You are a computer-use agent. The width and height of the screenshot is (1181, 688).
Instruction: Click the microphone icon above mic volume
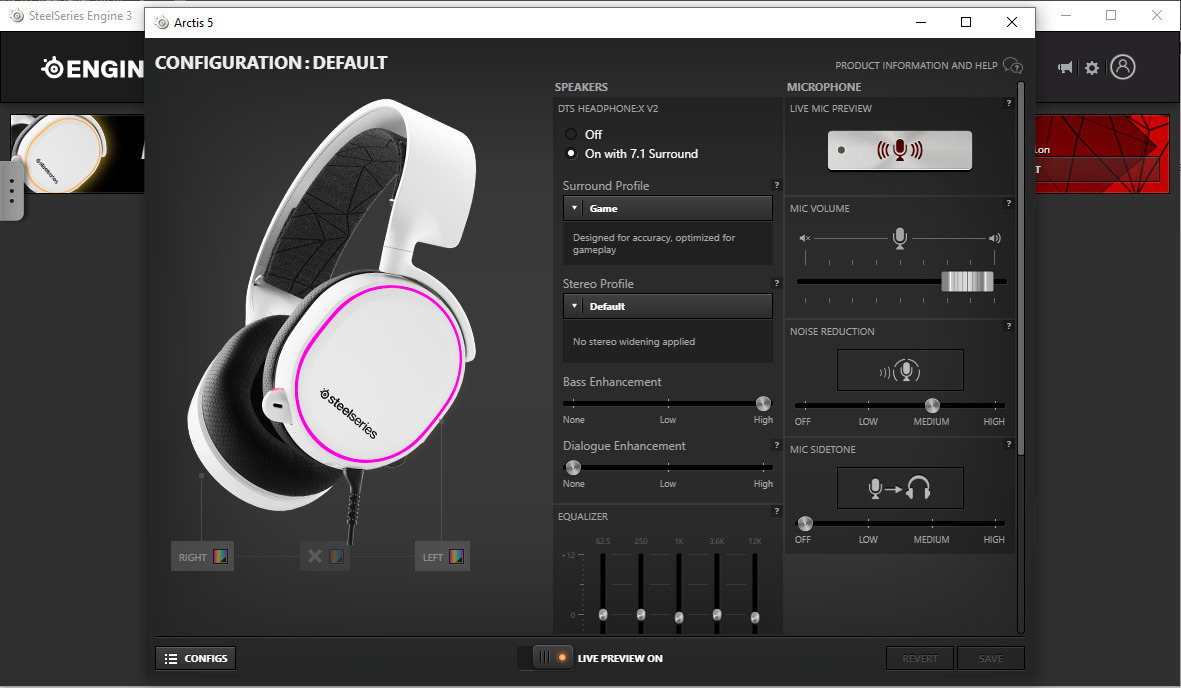(x=899, y=238)
